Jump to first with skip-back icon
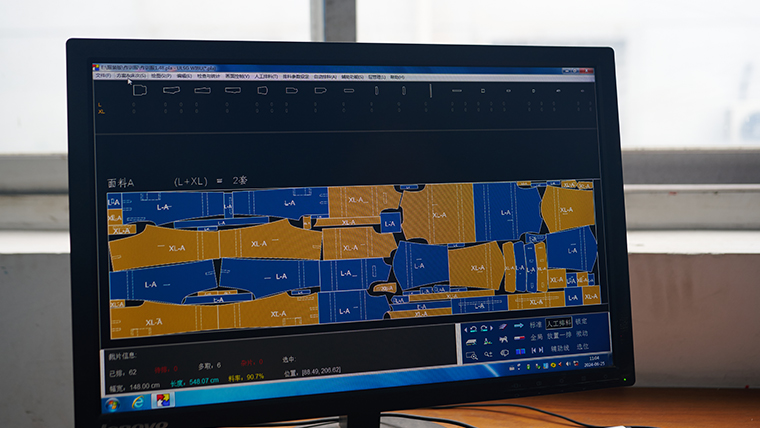The width and height of the screenshot is (760, 428). pos(534,350)
